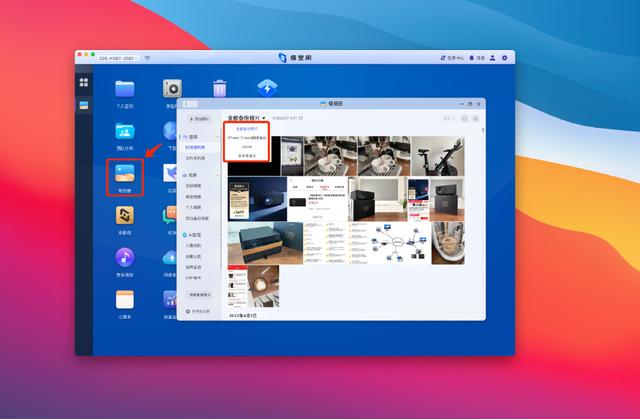Choose 全部备份照片 in the open dropdown list
The height and width of the screenshot is (419, 640).
[x=247, y=129]
